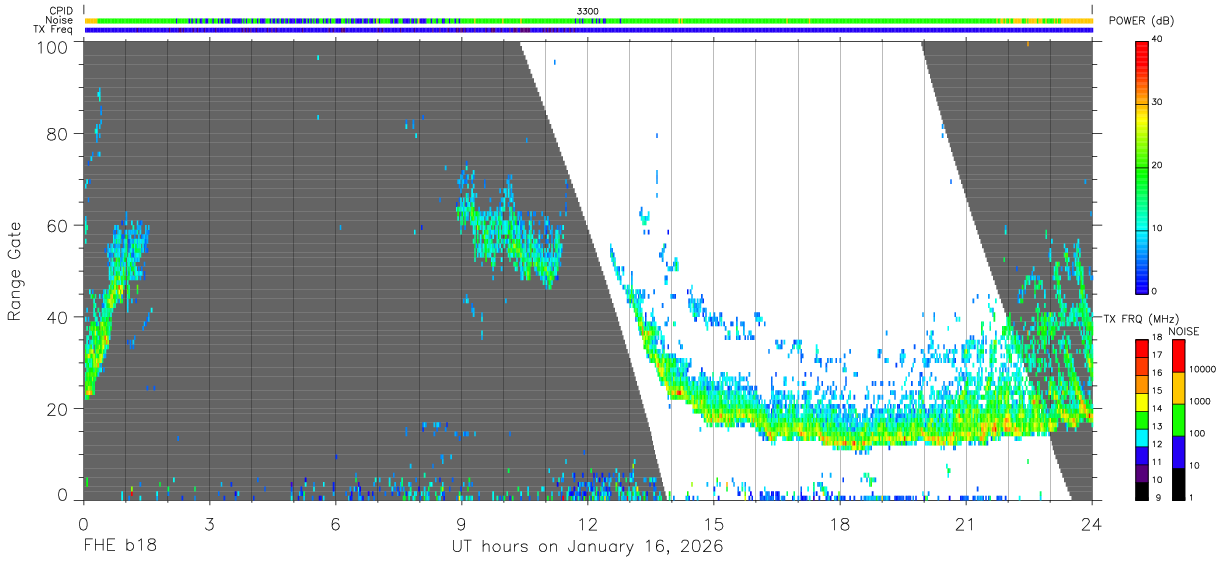Click the UT hours on January 16, 2026 label
1228x567 pixels.
pyautogui.click(x=587, y=547)
